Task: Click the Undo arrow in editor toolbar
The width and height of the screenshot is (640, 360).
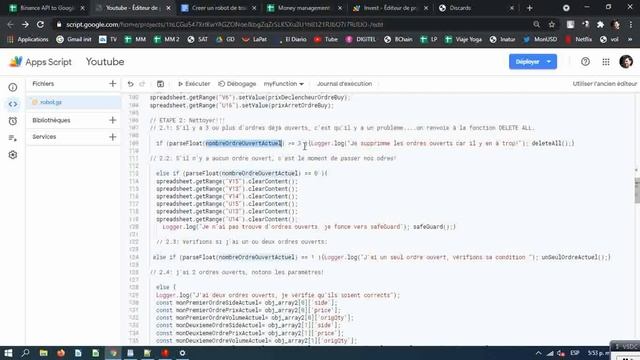Action: [131, 84]
